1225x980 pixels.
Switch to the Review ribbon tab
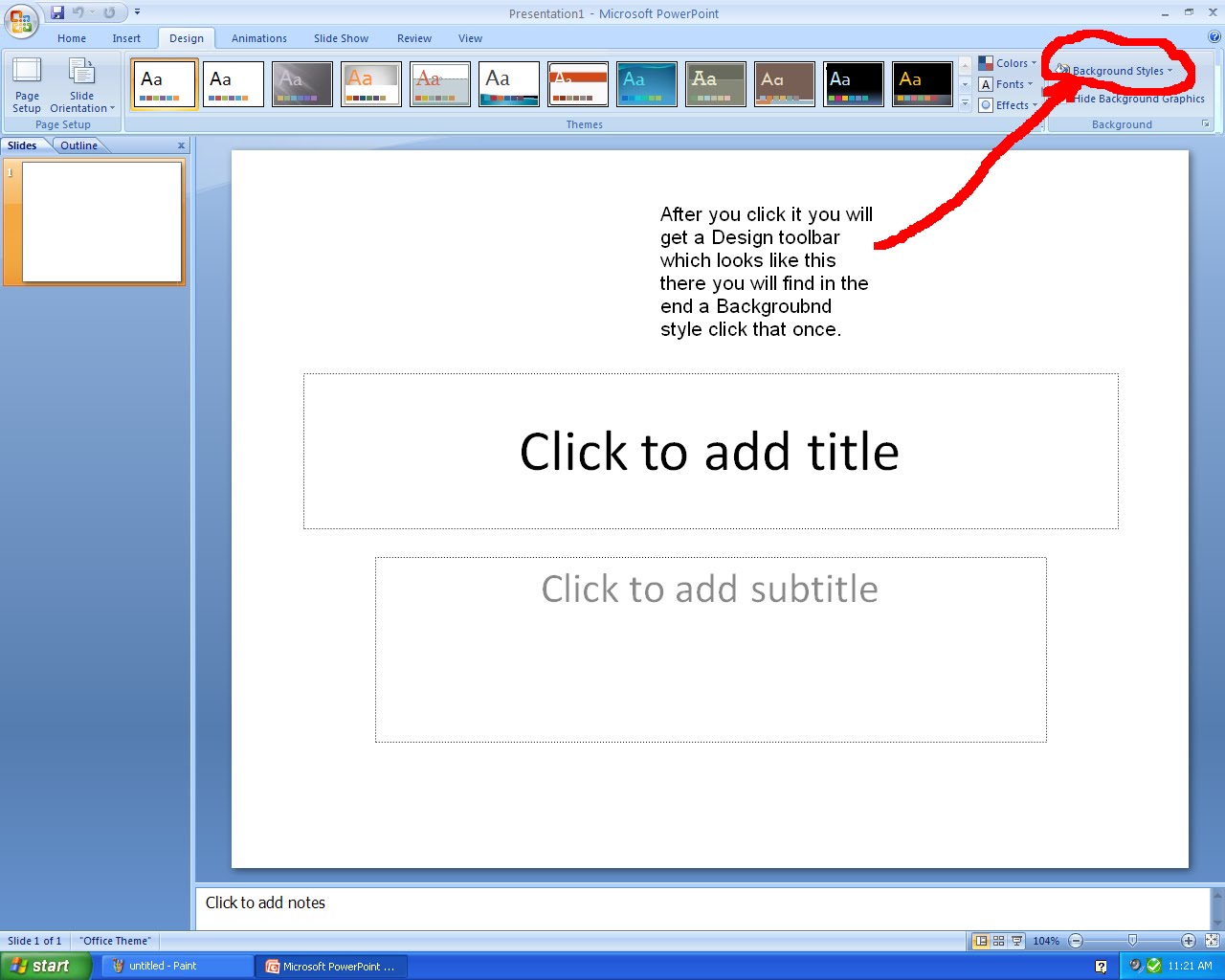(414, 38)
